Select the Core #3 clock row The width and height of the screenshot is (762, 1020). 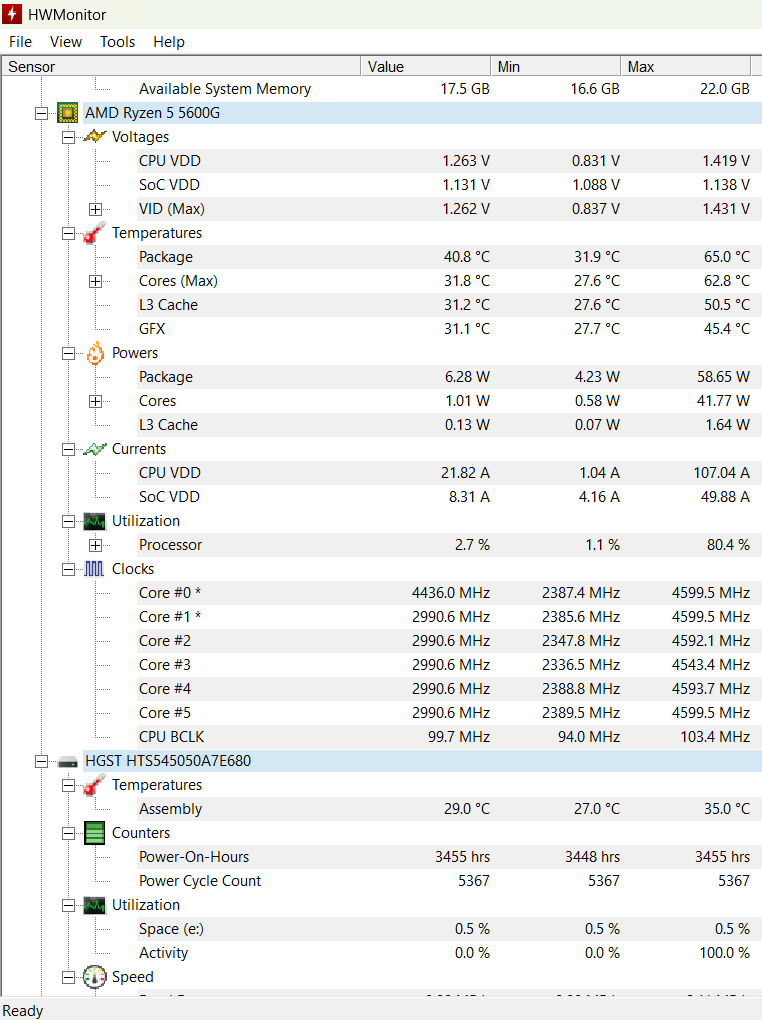pos(448,665)
